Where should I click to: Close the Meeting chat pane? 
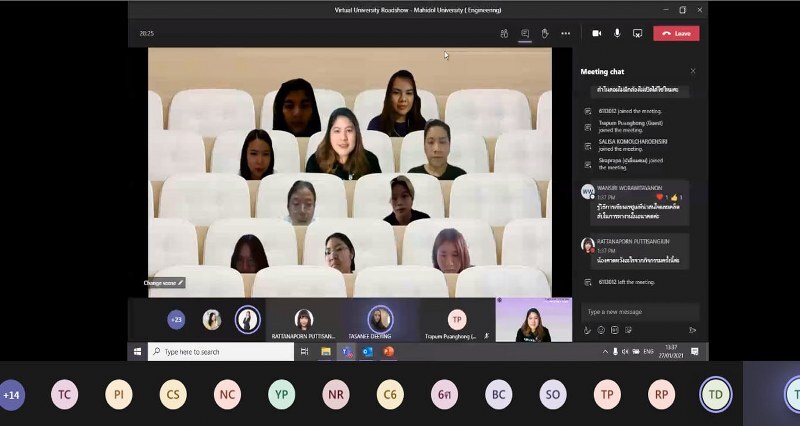click(x=693, y=71)
